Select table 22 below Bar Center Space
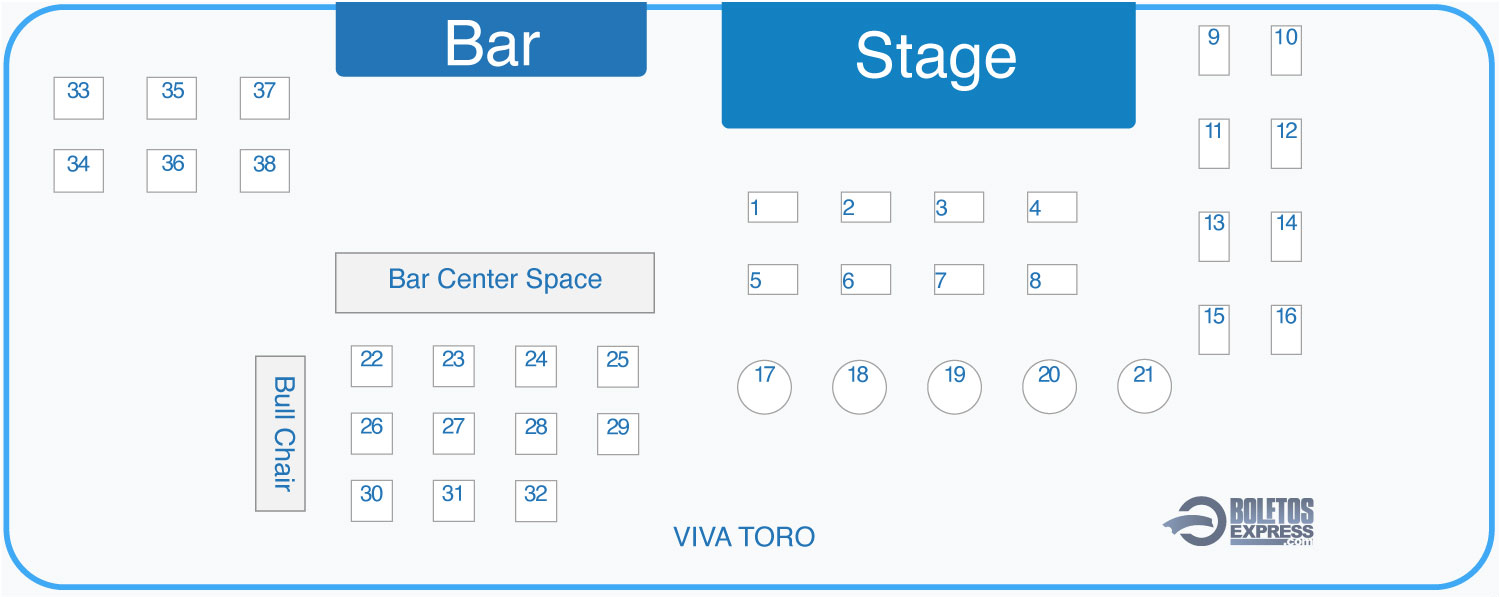Screen dimensions: 1500x597 click(x=372, y=366)
